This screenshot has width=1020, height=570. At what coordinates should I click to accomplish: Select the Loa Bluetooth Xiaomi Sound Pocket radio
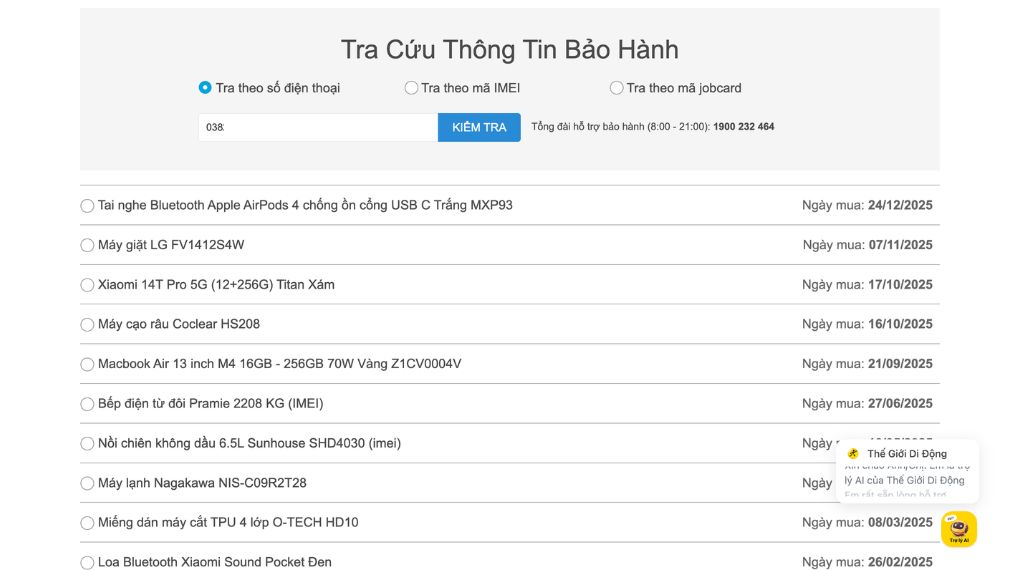87,563
